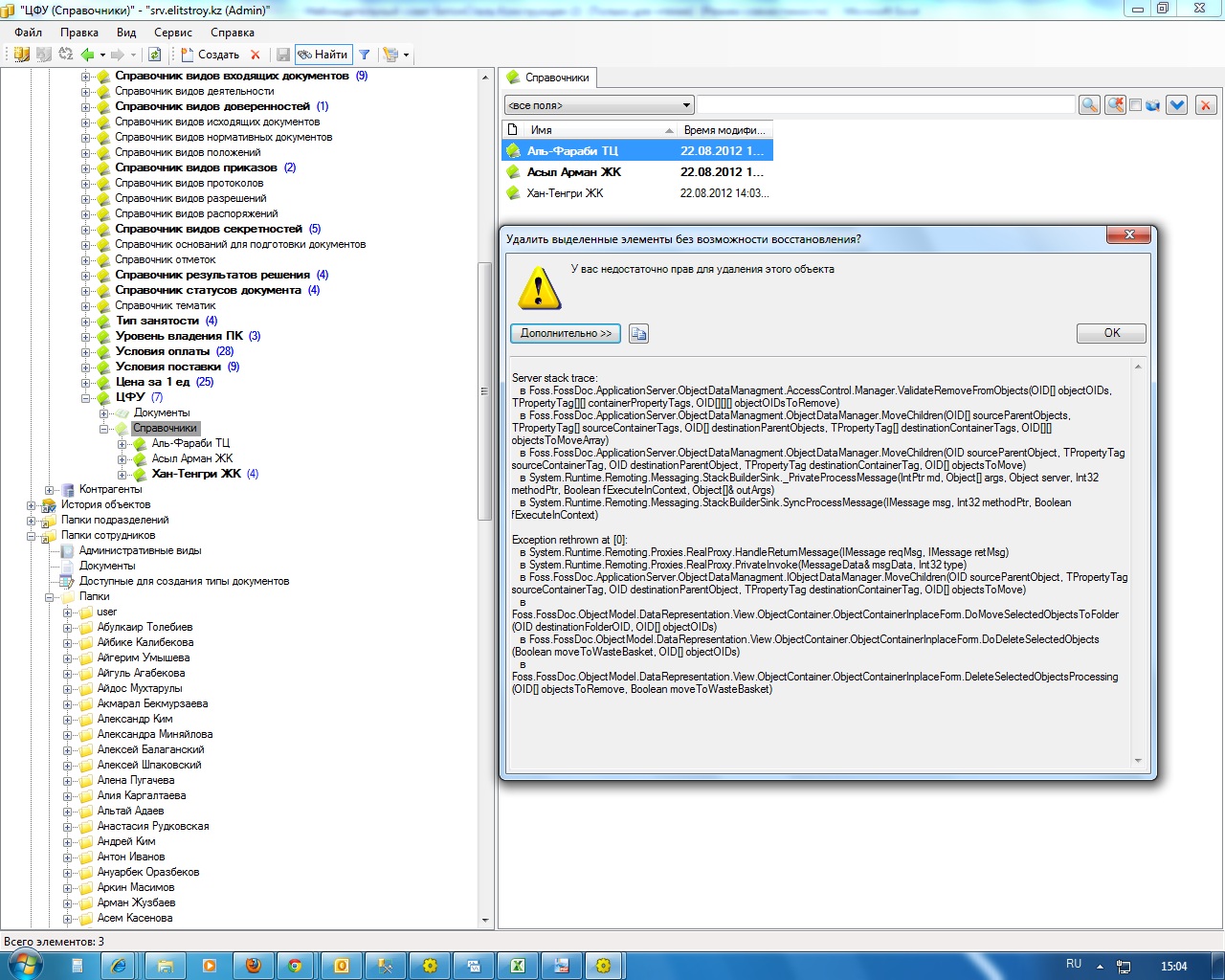
Task: Click OK in the error dialog
Action: [1111, 333]
